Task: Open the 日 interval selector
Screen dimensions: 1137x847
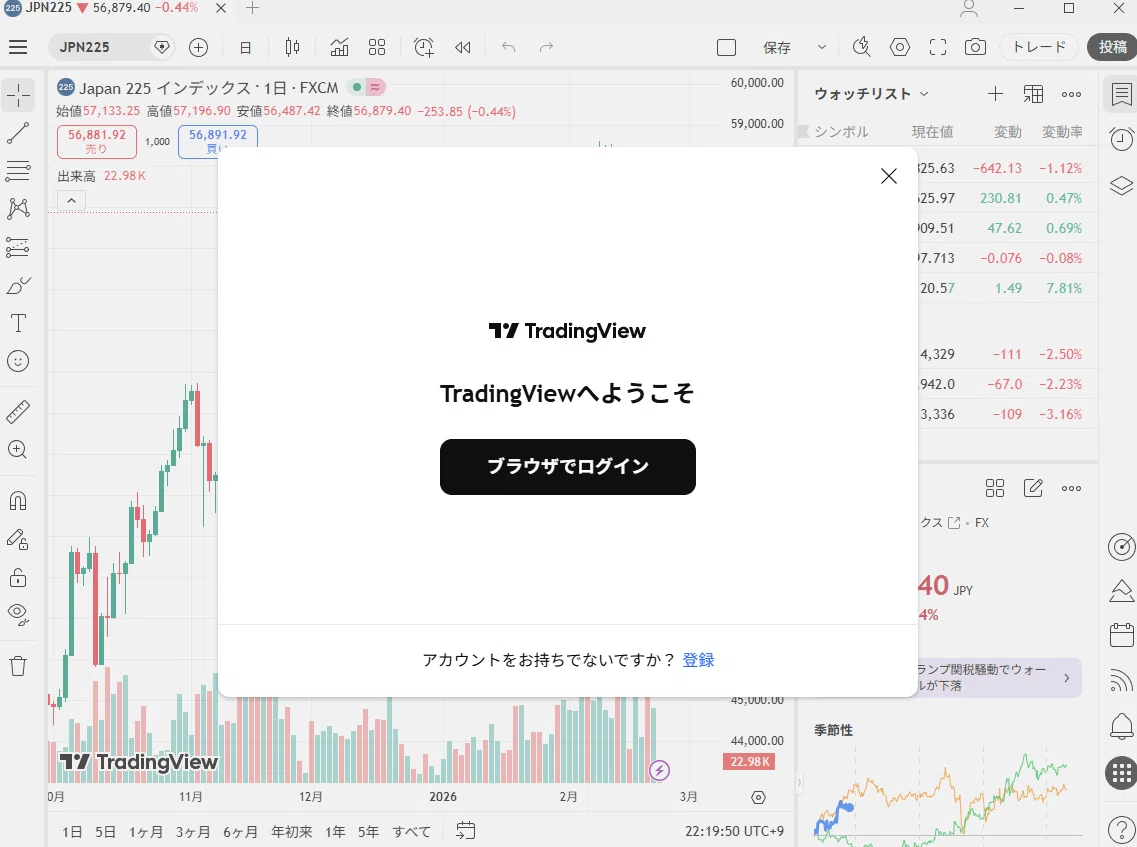Action: pyautogui.click(x=245, y=47)
